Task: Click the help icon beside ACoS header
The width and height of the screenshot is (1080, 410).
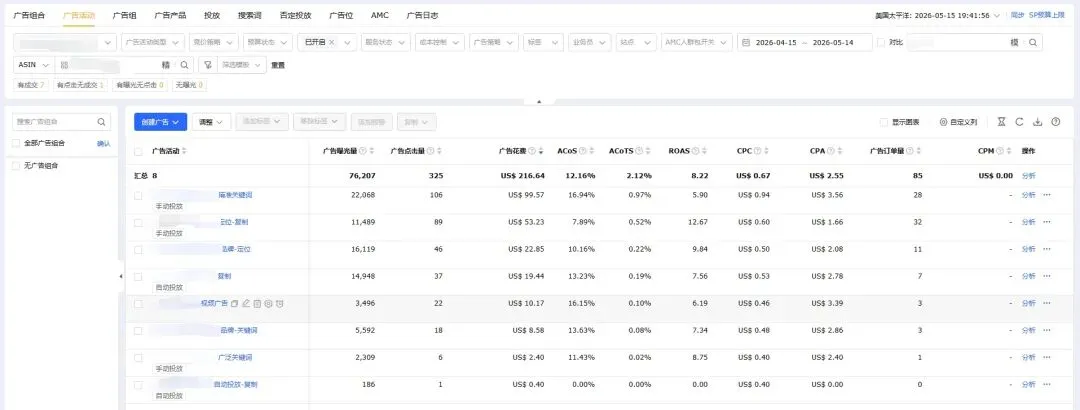Action: pyautogui.click(x=582, y=151)
